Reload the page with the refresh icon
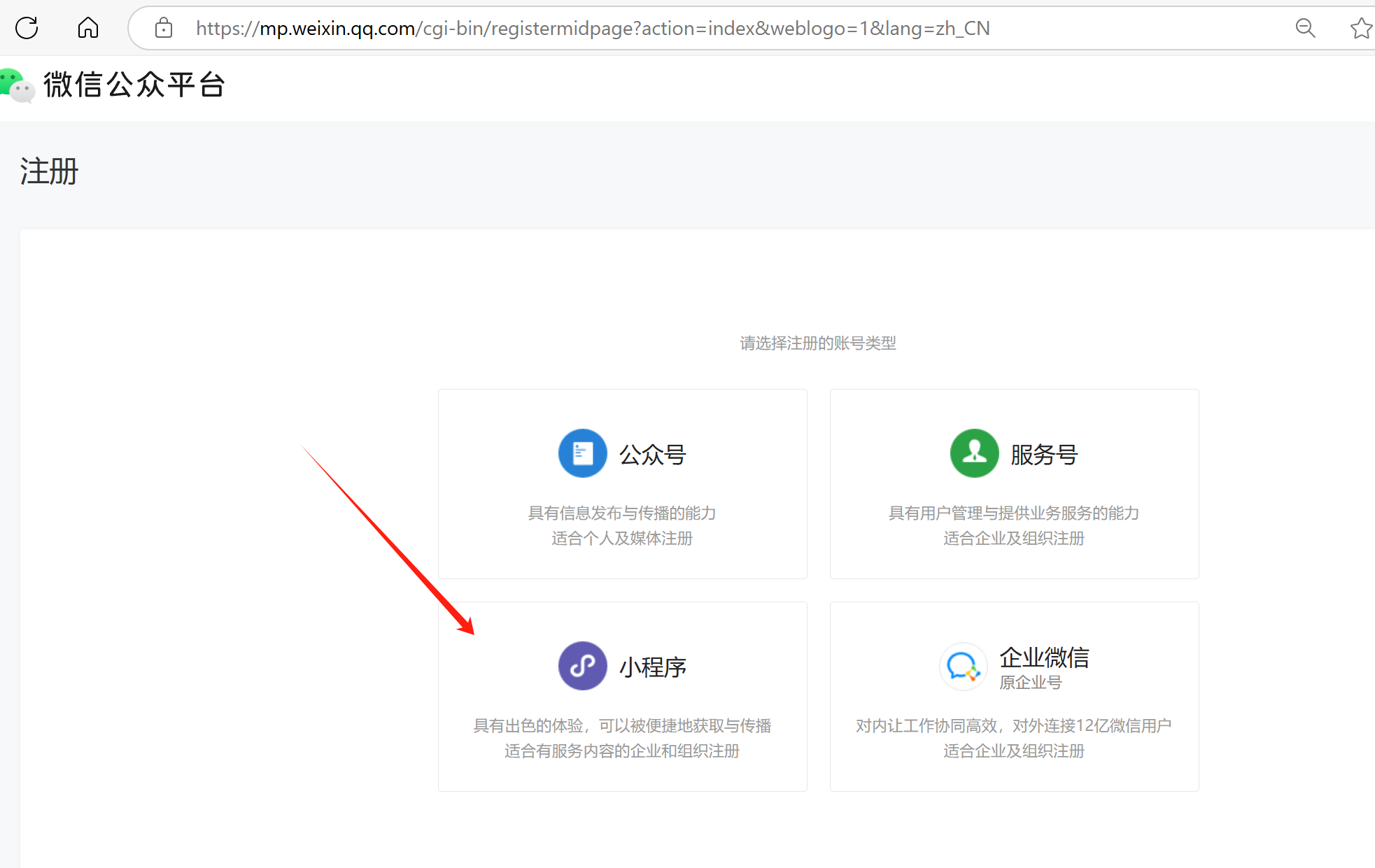Screen dimensions: 1375x868 (27, 28)
